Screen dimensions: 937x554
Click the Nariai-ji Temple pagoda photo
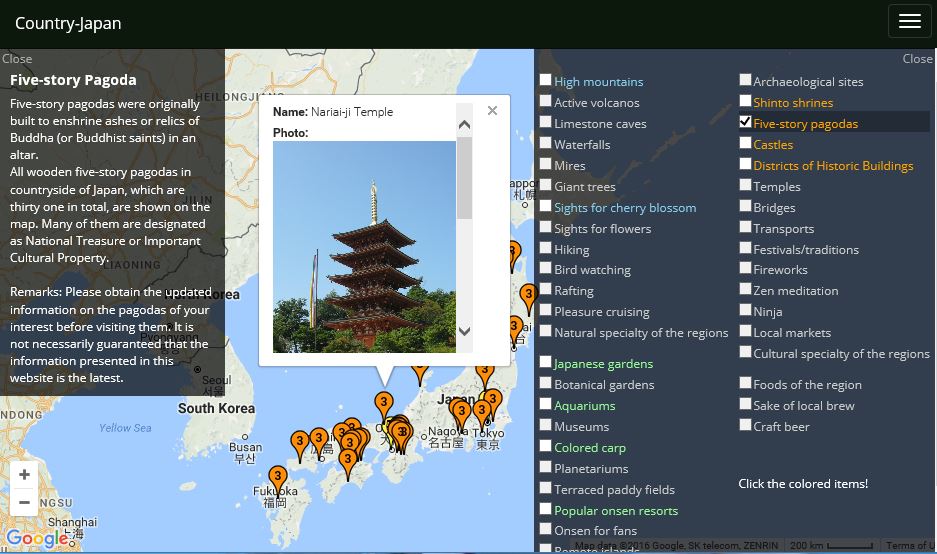point(364,246)
